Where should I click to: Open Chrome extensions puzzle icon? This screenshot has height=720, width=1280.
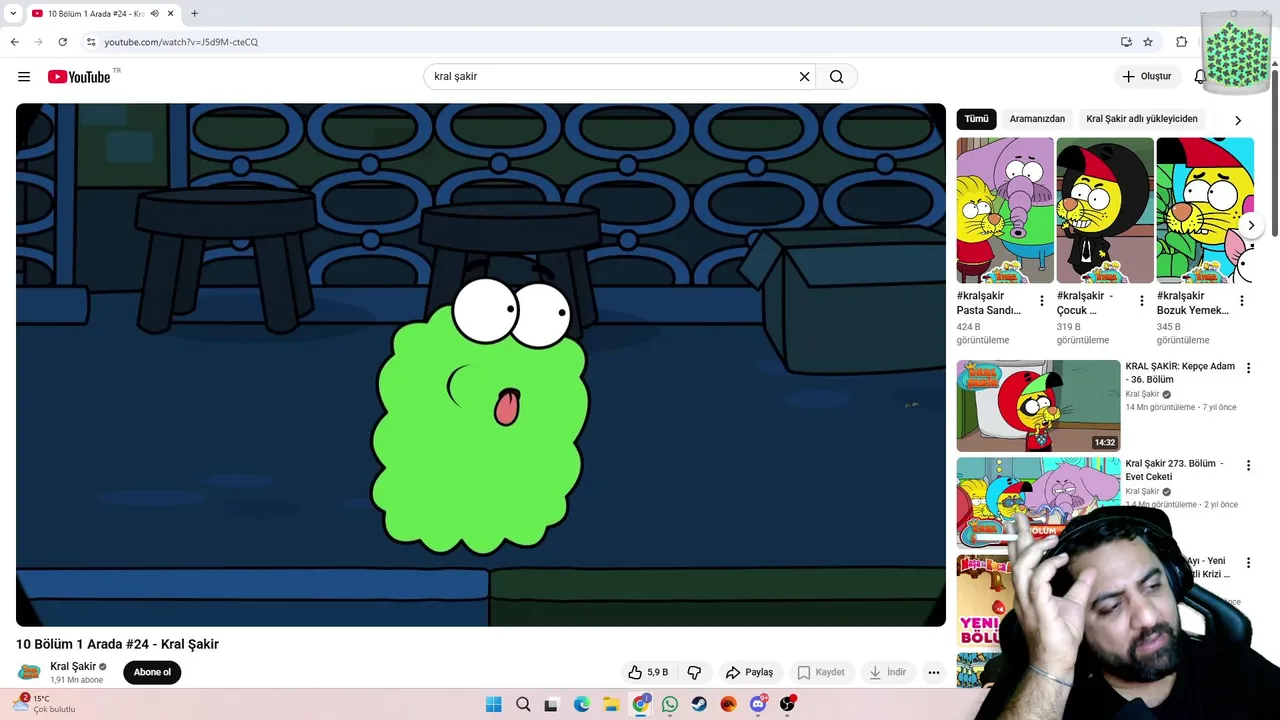(x=1181, y=42)
